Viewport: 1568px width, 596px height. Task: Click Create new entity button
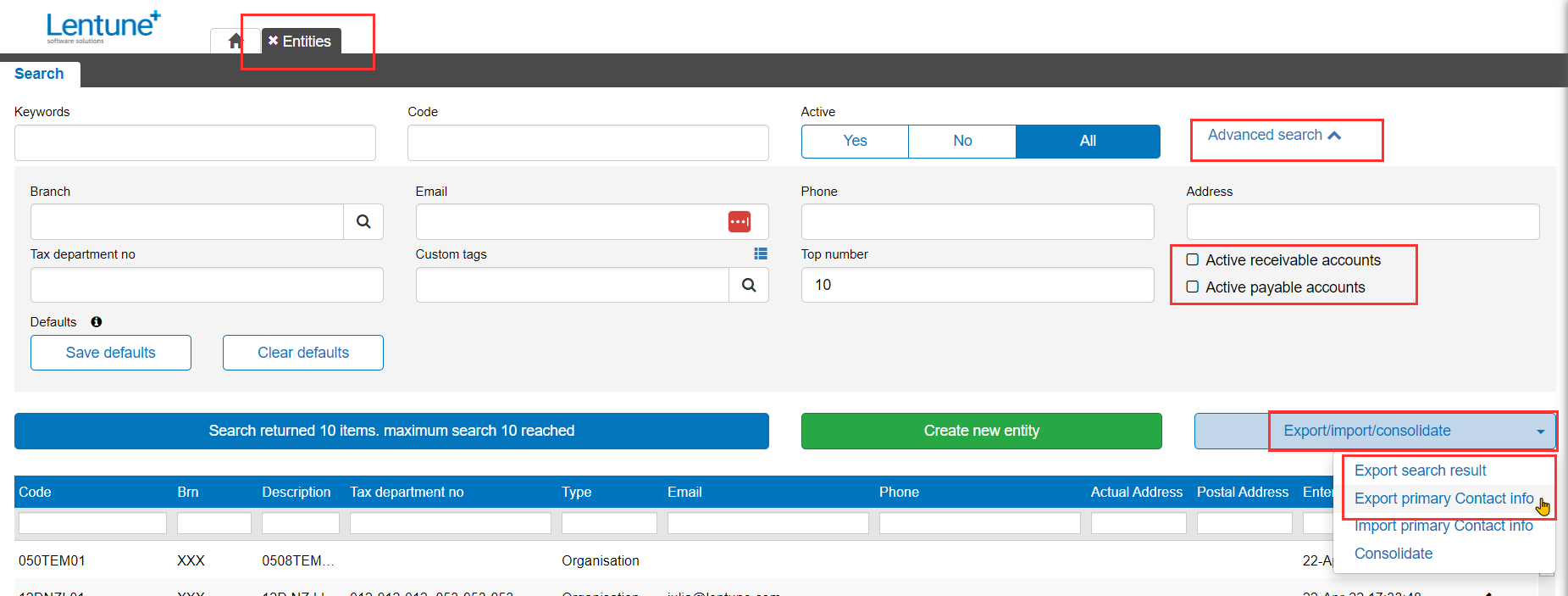coord(981,431)
